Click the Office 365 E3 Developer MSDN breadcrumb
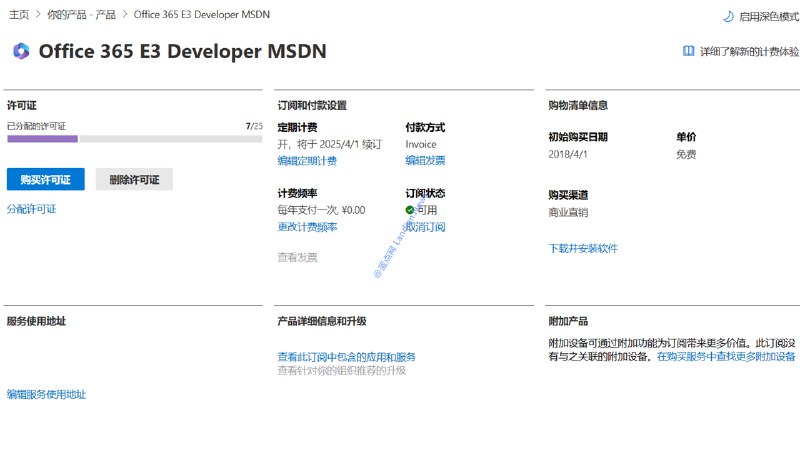 (x=202, y=15)
